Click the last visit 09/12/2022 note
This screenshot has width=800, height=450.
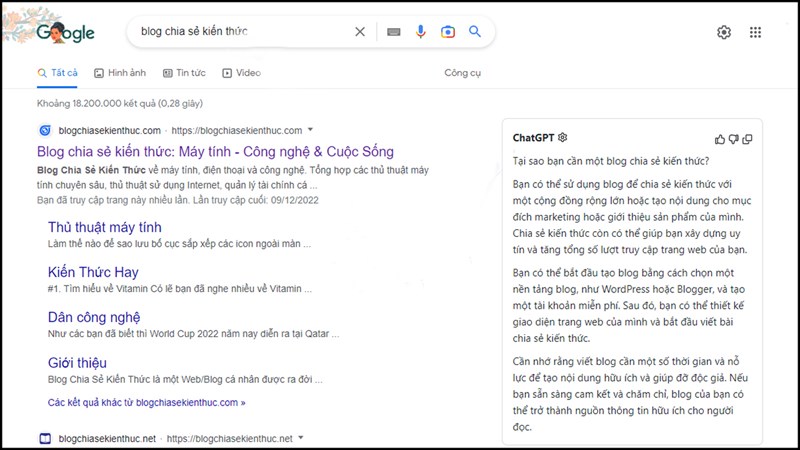coord(178,200)
